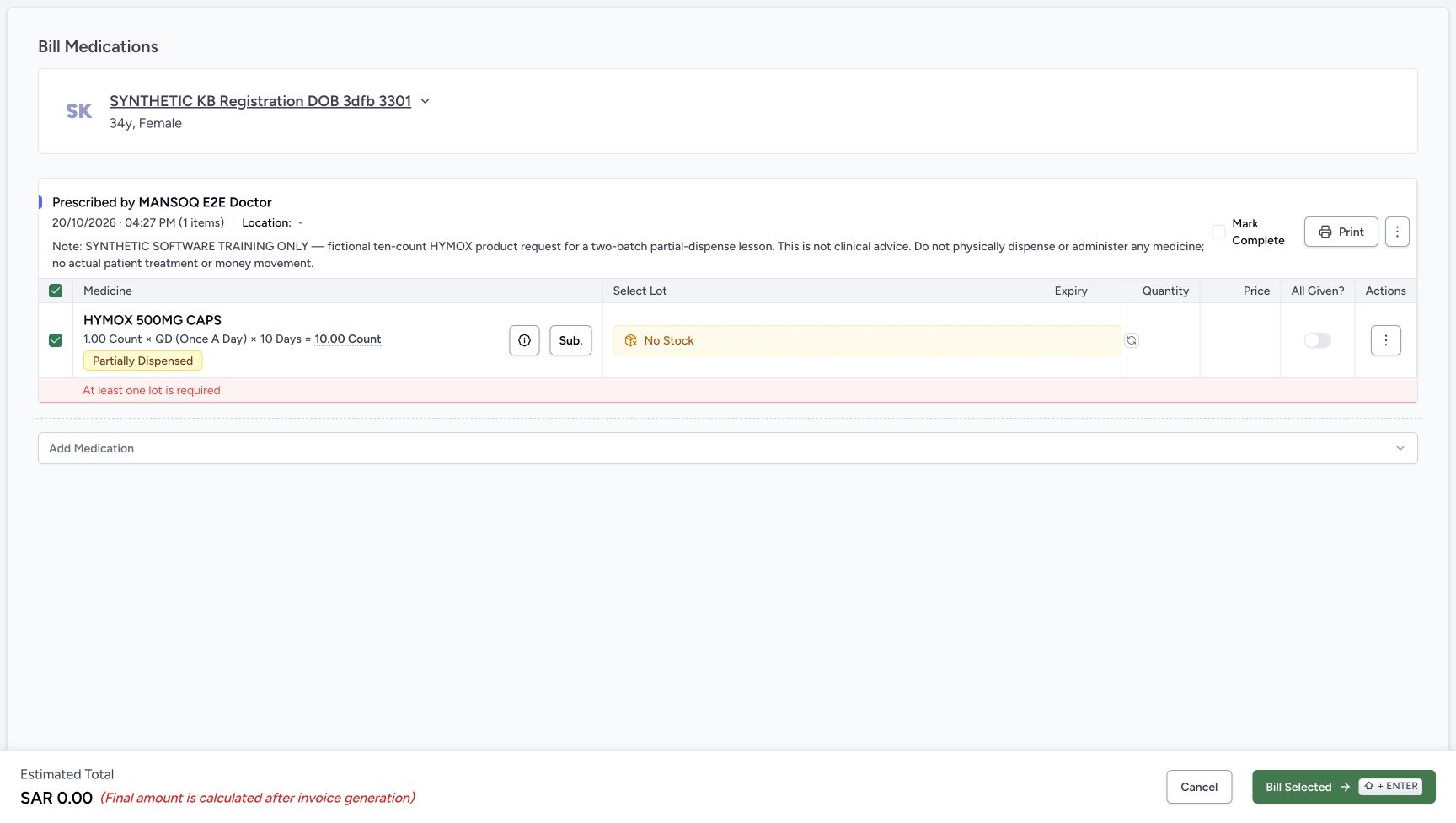Click the HYMOX 500MG CAPS medicine name
The height and width of the screenshot is (823, 1456).
tap(153, 320)
